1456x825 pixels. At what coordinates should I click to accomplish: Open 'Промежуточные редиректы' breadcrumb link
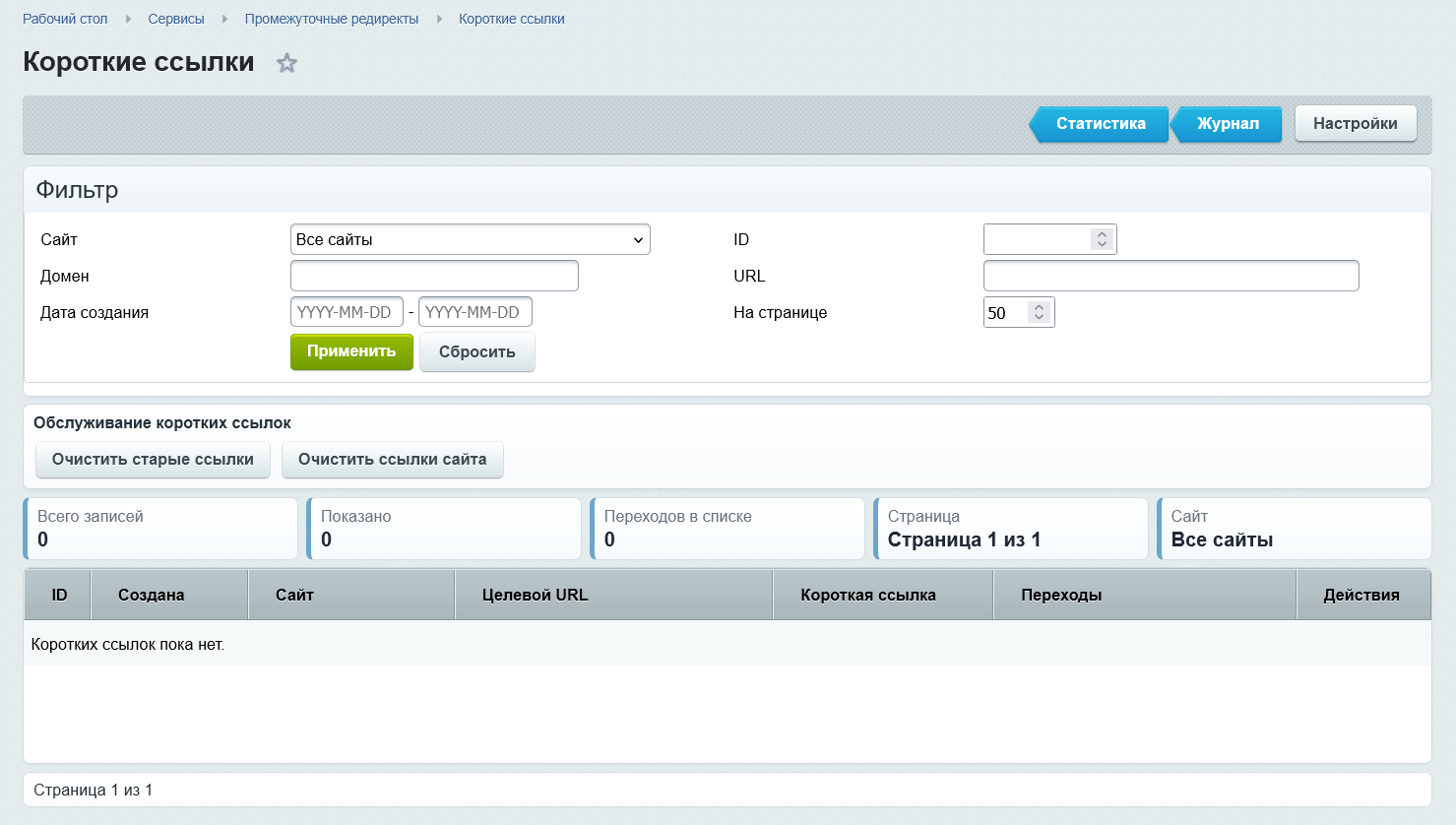(332, 19)
